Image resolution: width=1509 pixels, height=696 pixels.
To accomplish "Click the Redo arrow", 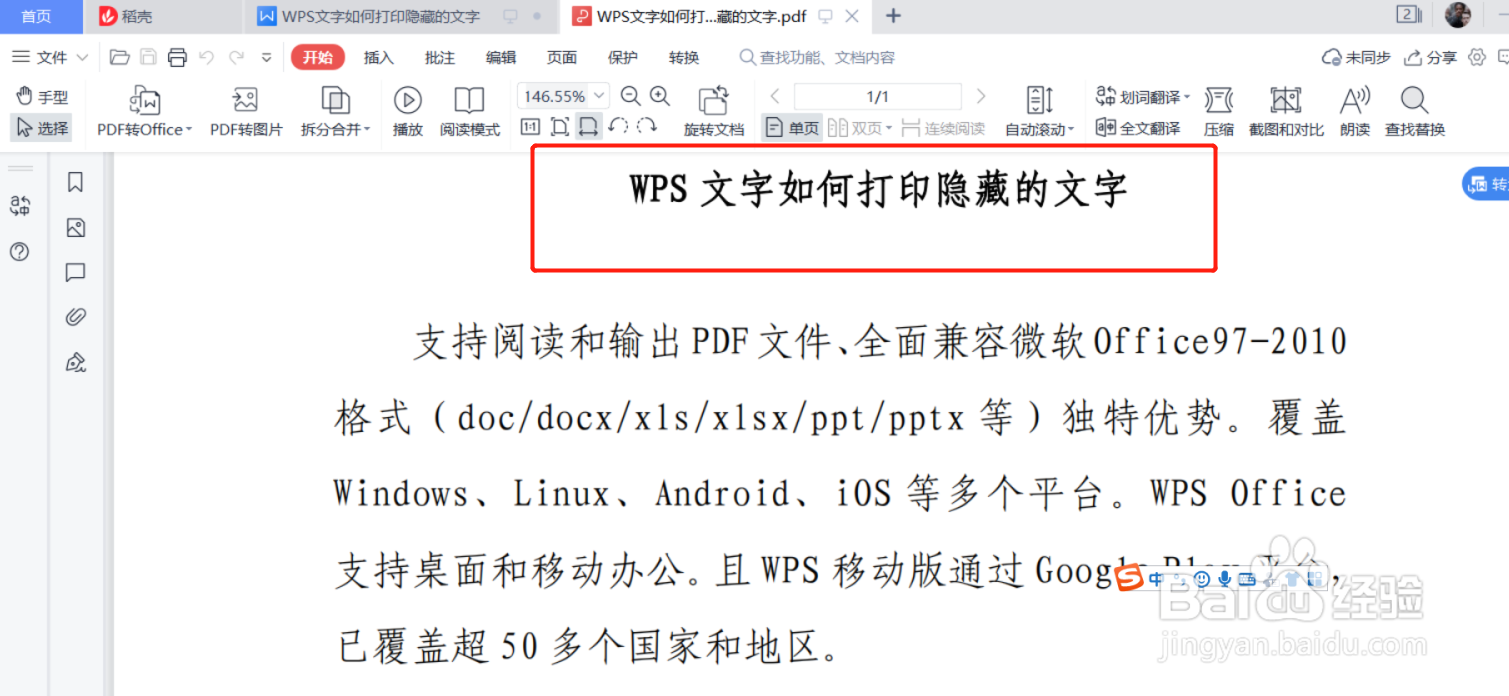I will click(x=236, y=57).
